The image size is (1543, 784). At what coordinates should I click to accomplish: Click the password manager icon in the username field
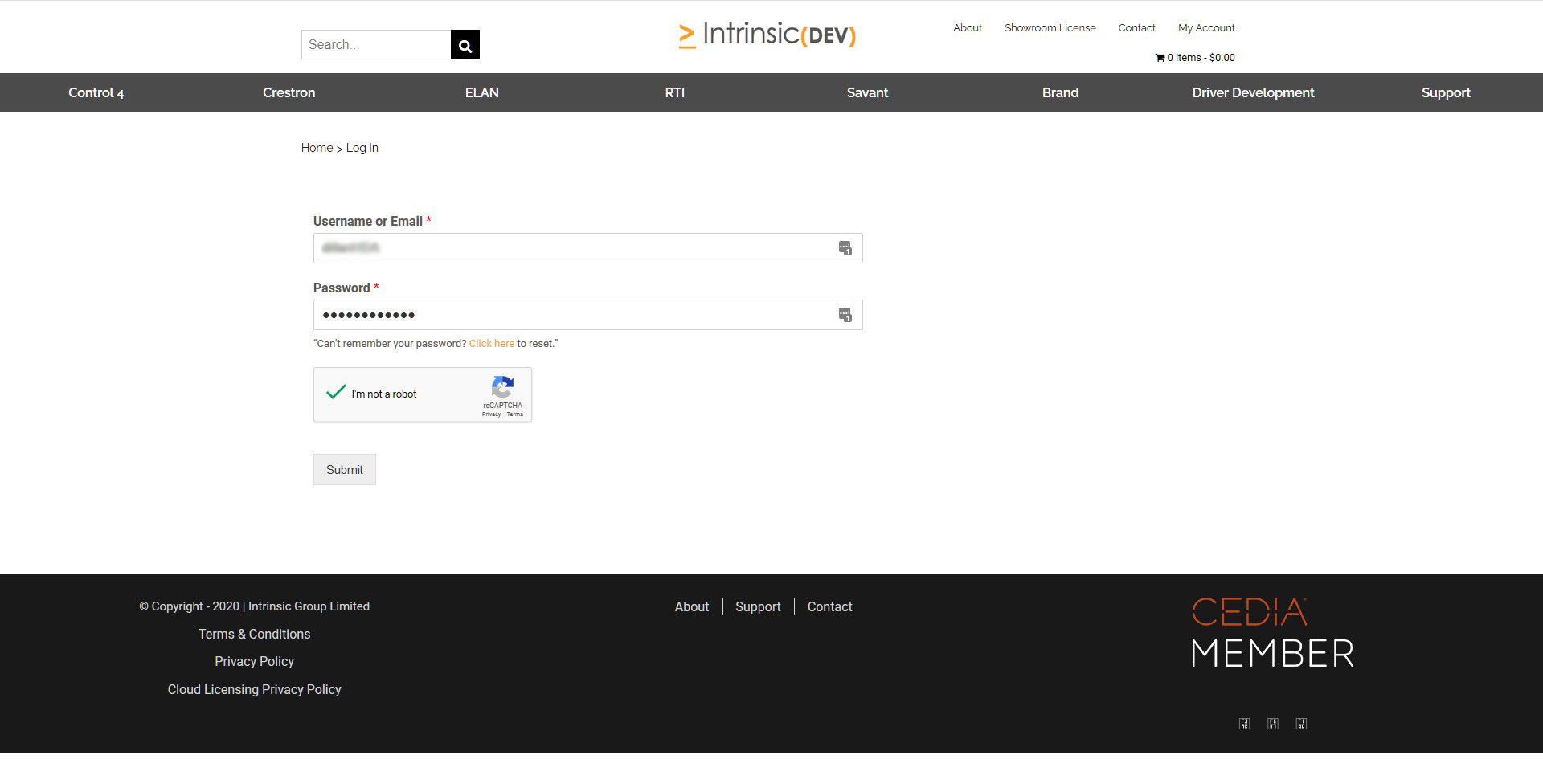[845, 248]
